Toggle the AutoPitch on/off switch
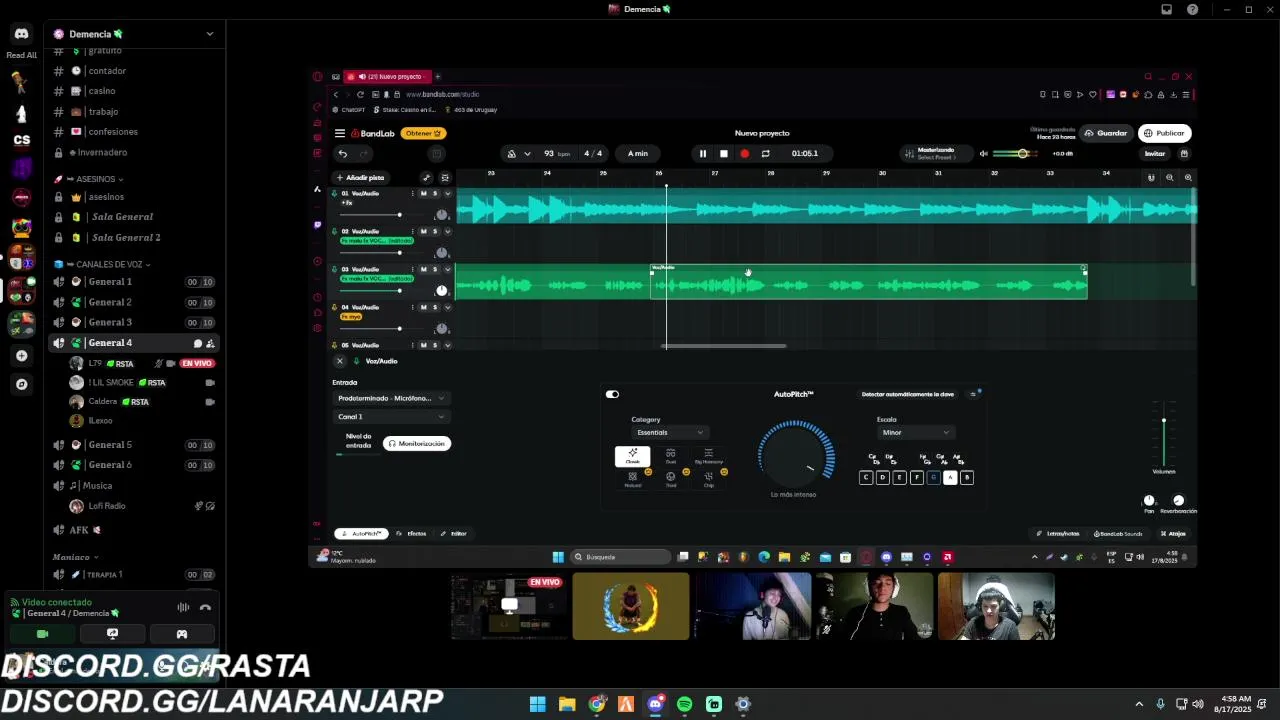The width and height of the screenshot is (1280, 720). click(612, 394)
